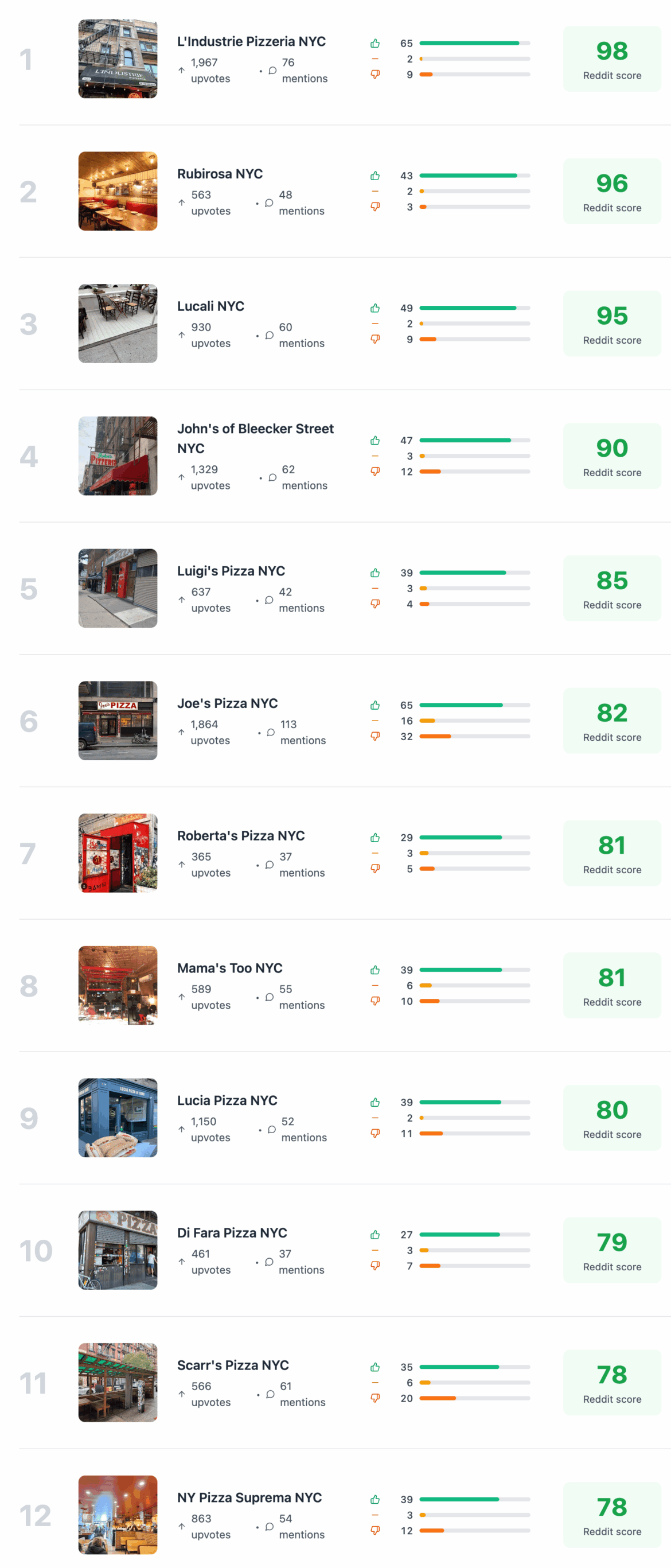Click the mentions speech bubble for Lucali NYC
This screenshot has width=671, height=1568.
click(268, 335)
